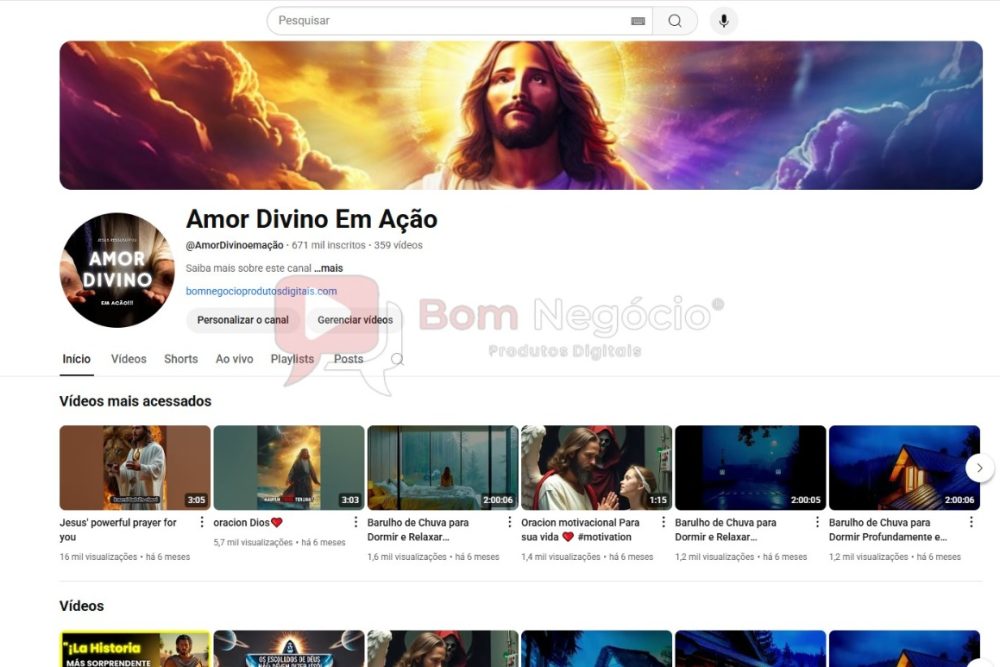Click the "Vídeos mais acessados" heading
The height and width of the screenshot is (667, 1000).
click(135, 401)
